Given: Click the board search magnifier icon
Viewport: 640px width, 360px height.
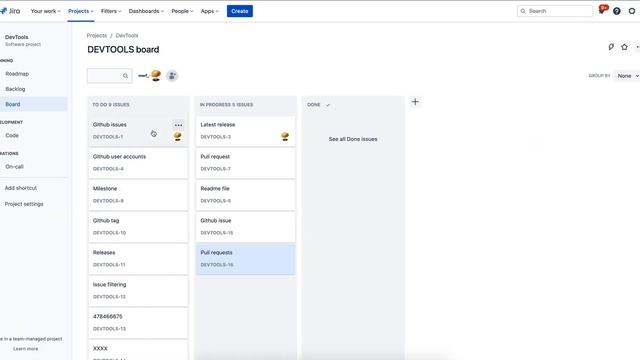Looking at the screenshot, I should pos(125,76).
